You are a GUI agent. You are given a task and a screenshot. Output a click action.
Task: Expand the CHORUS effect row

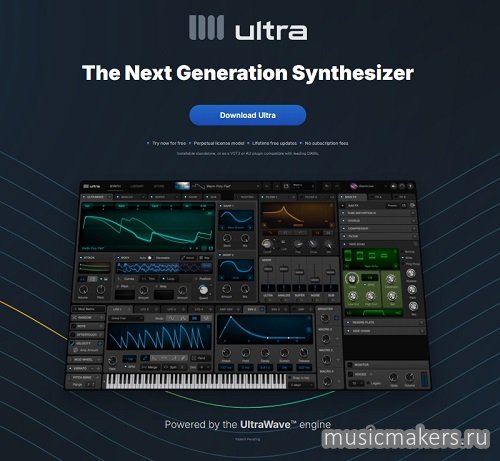pos(379,221)
